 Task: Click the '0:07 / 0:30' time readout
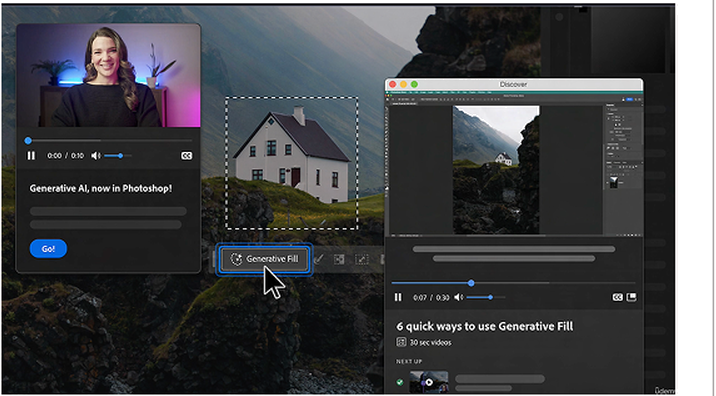pyautogui.click(x=431, y=297)
